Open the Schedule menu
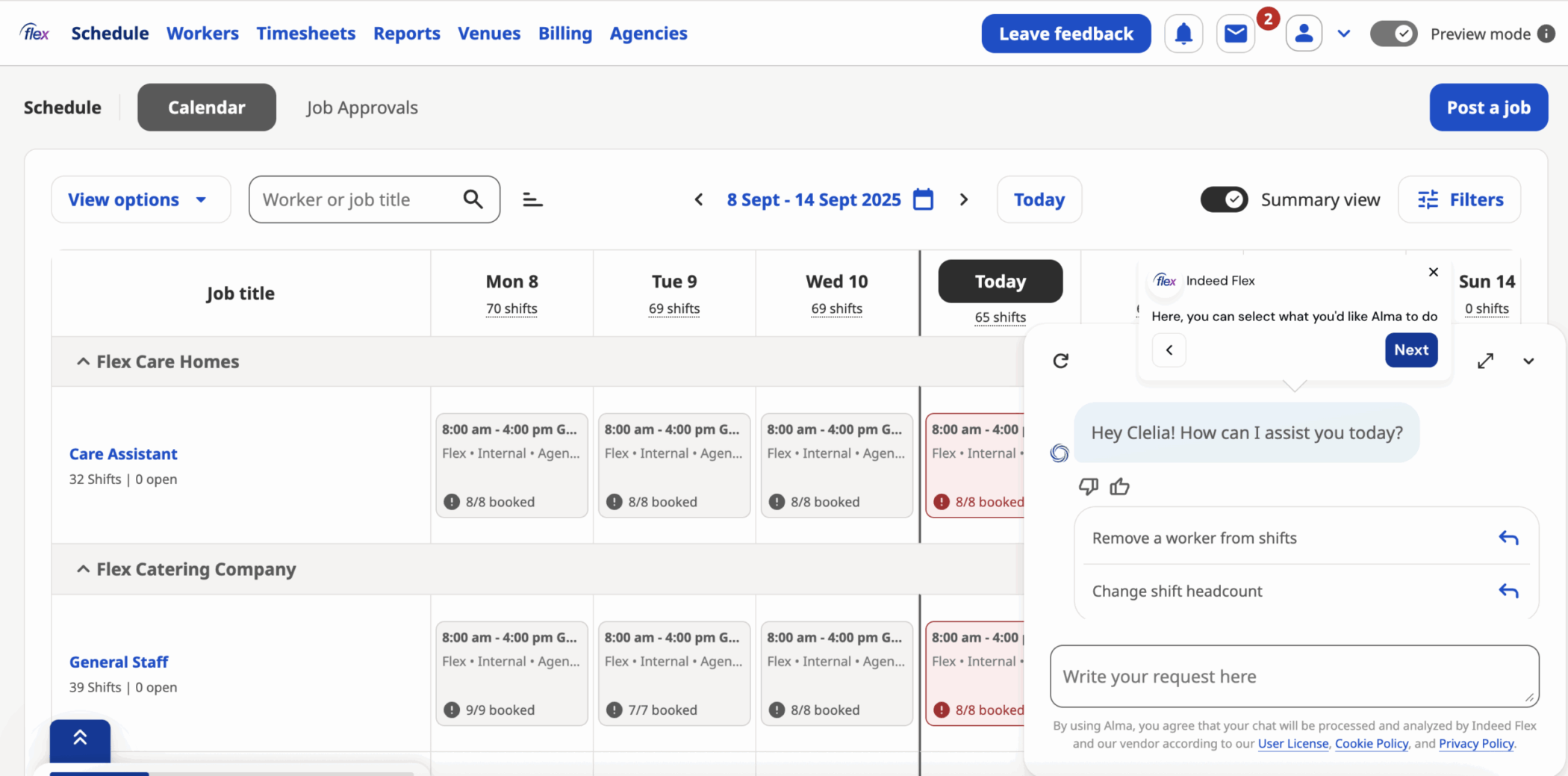 (x=110, y=33)
